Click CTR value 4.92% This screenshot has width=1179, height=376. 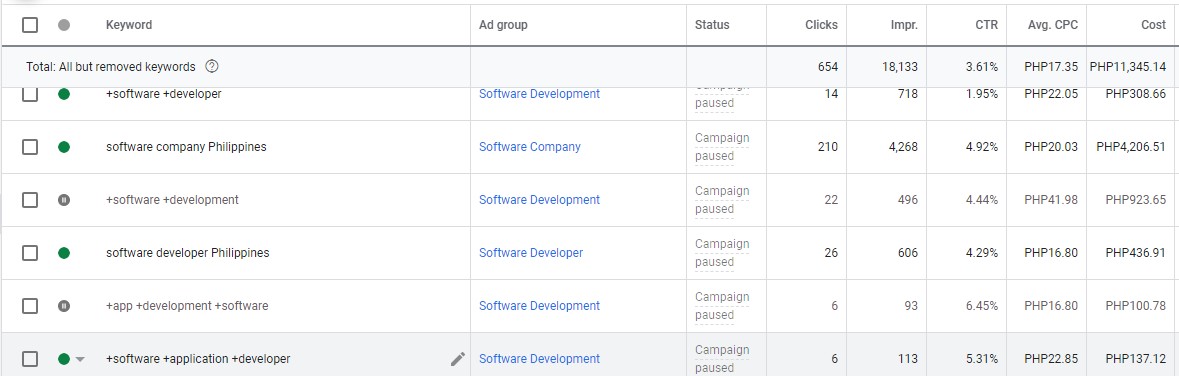pos(982,147)
